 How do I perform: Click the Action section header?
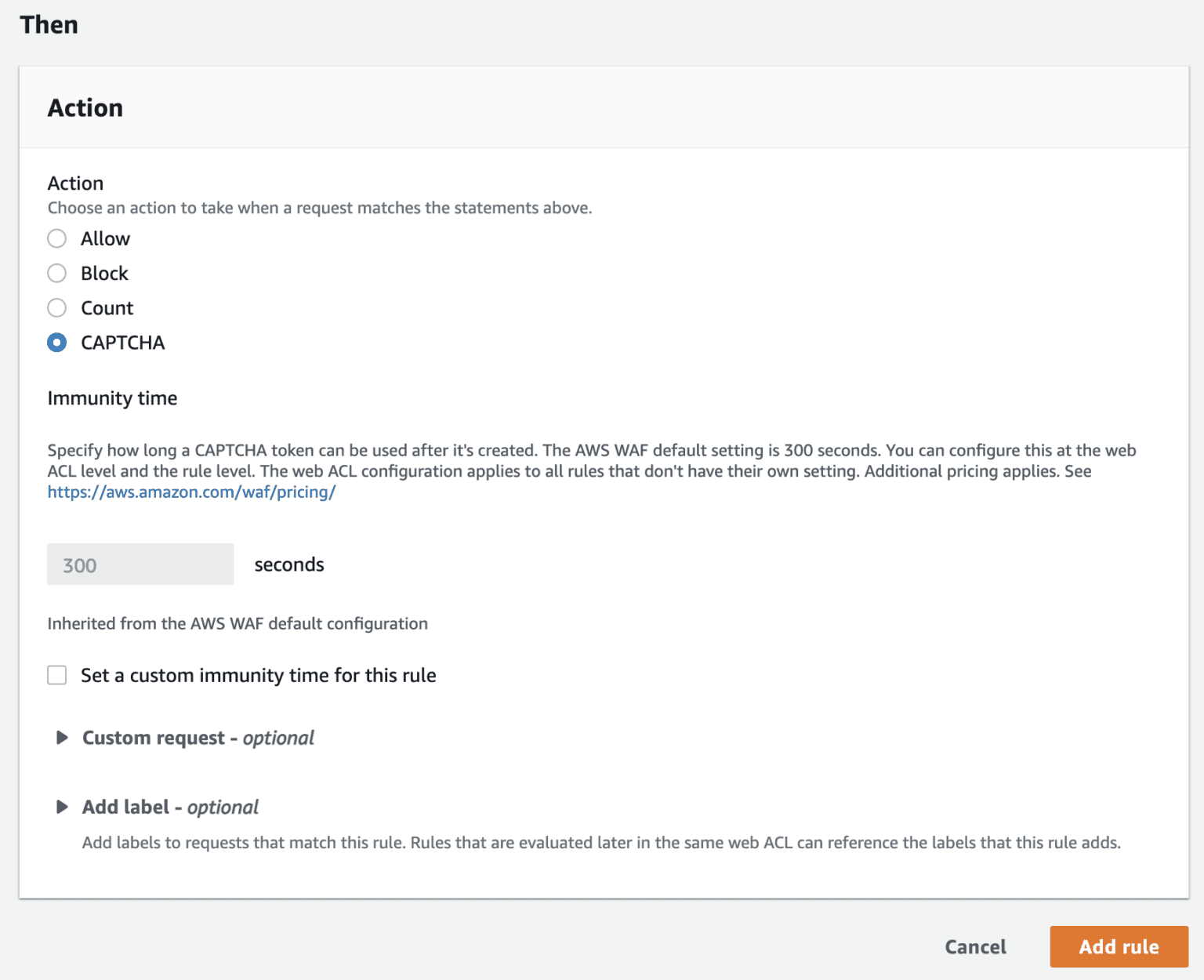85,107
